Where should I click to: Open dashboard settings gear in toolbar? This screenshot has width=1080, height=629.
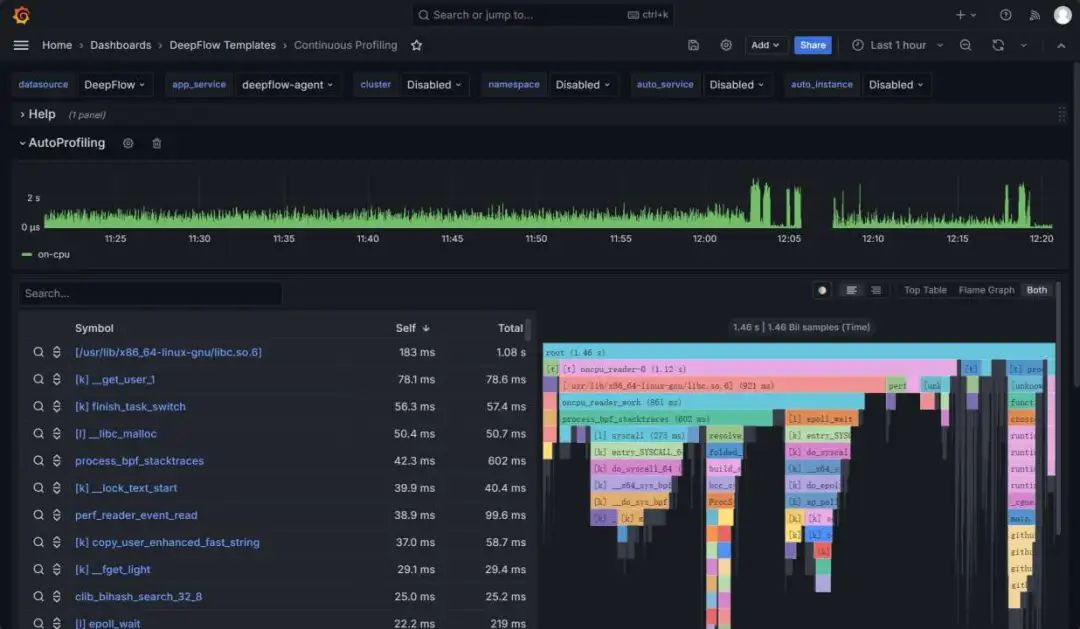(x=726, y=45)
